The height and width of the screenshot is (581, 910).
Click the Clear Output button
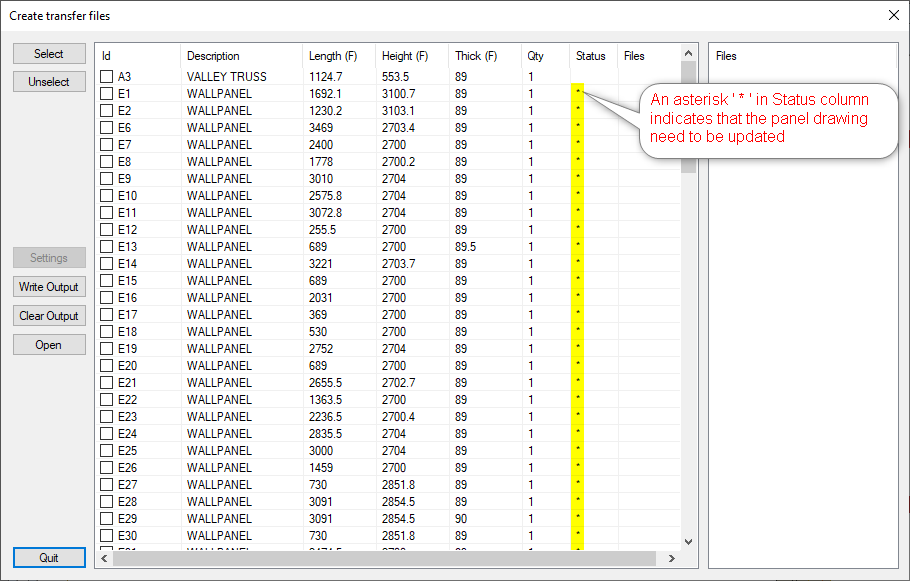tap(49, 316)
